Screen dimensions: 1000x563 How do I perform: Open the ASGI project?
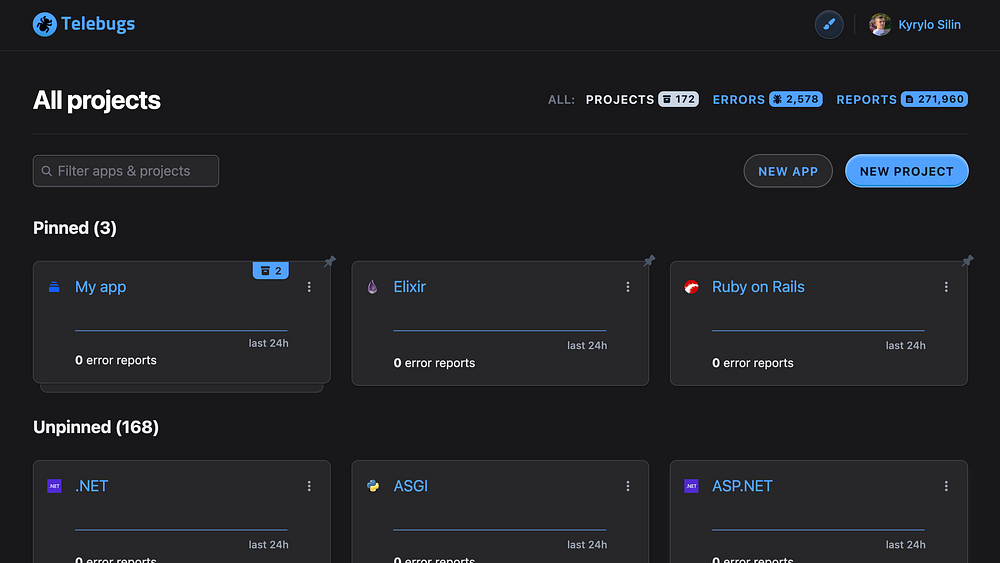pos(411,486)
